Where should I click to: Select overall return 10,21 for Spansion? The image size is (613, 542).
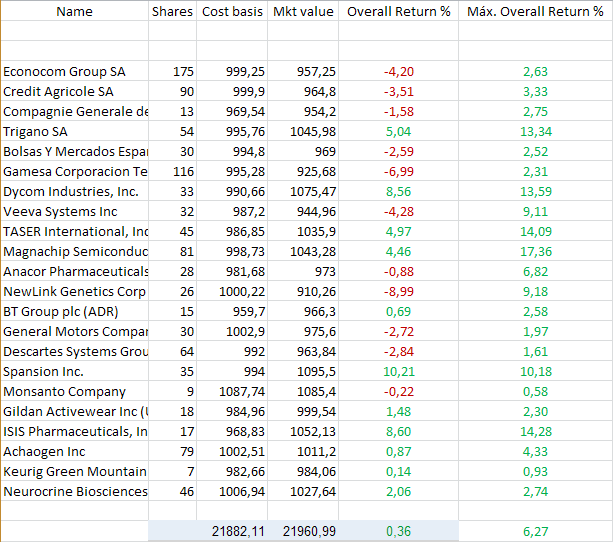tap(399, 371)
